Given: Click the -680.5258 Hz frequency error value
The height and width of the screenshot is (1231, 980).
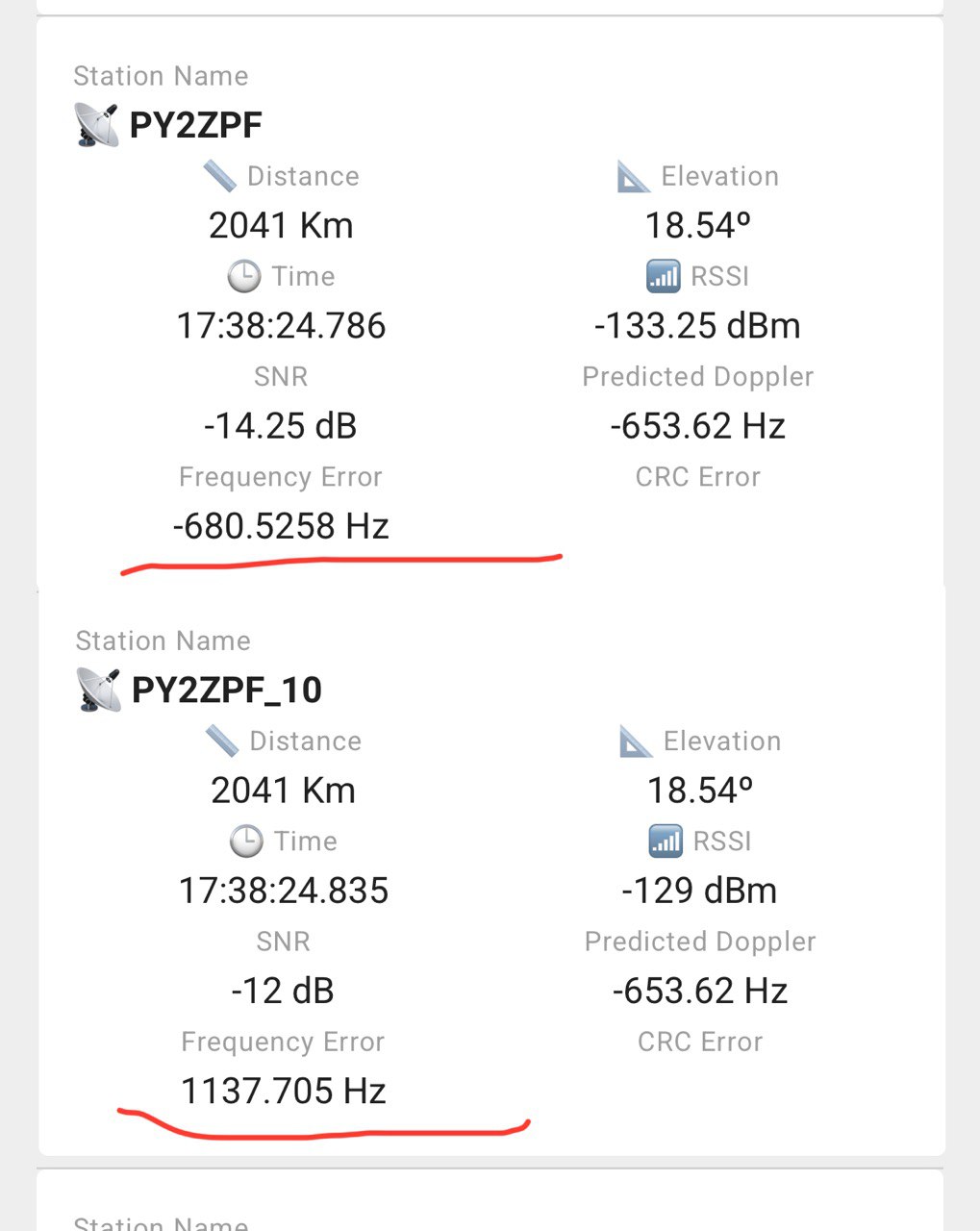Looking at the screenshot, I should point(281,526).
